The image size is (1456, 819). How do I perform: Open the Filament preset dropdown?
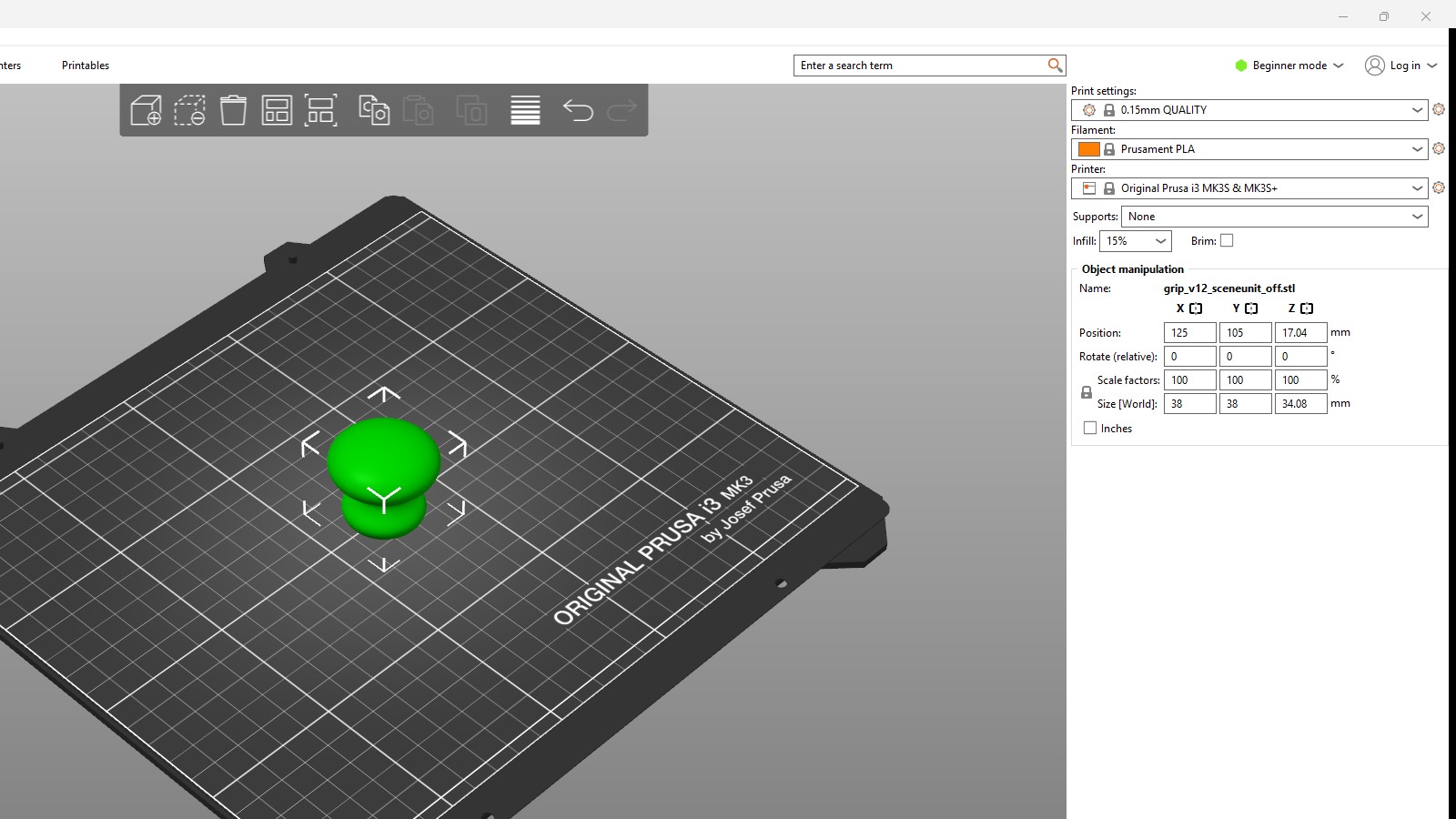(1249, 149)
